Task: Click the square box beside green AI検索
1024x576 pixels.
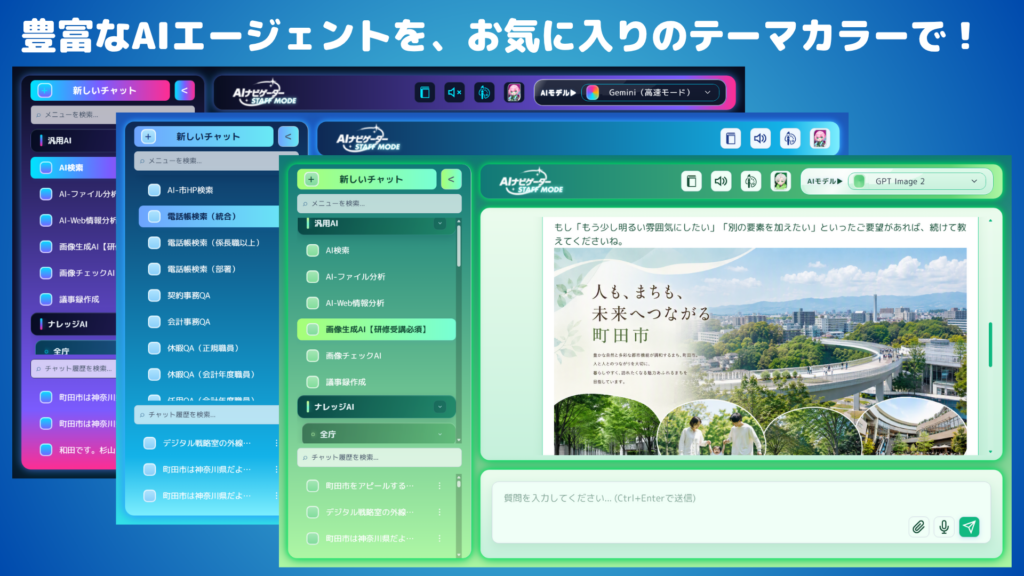Action: (x=313, y=250)
